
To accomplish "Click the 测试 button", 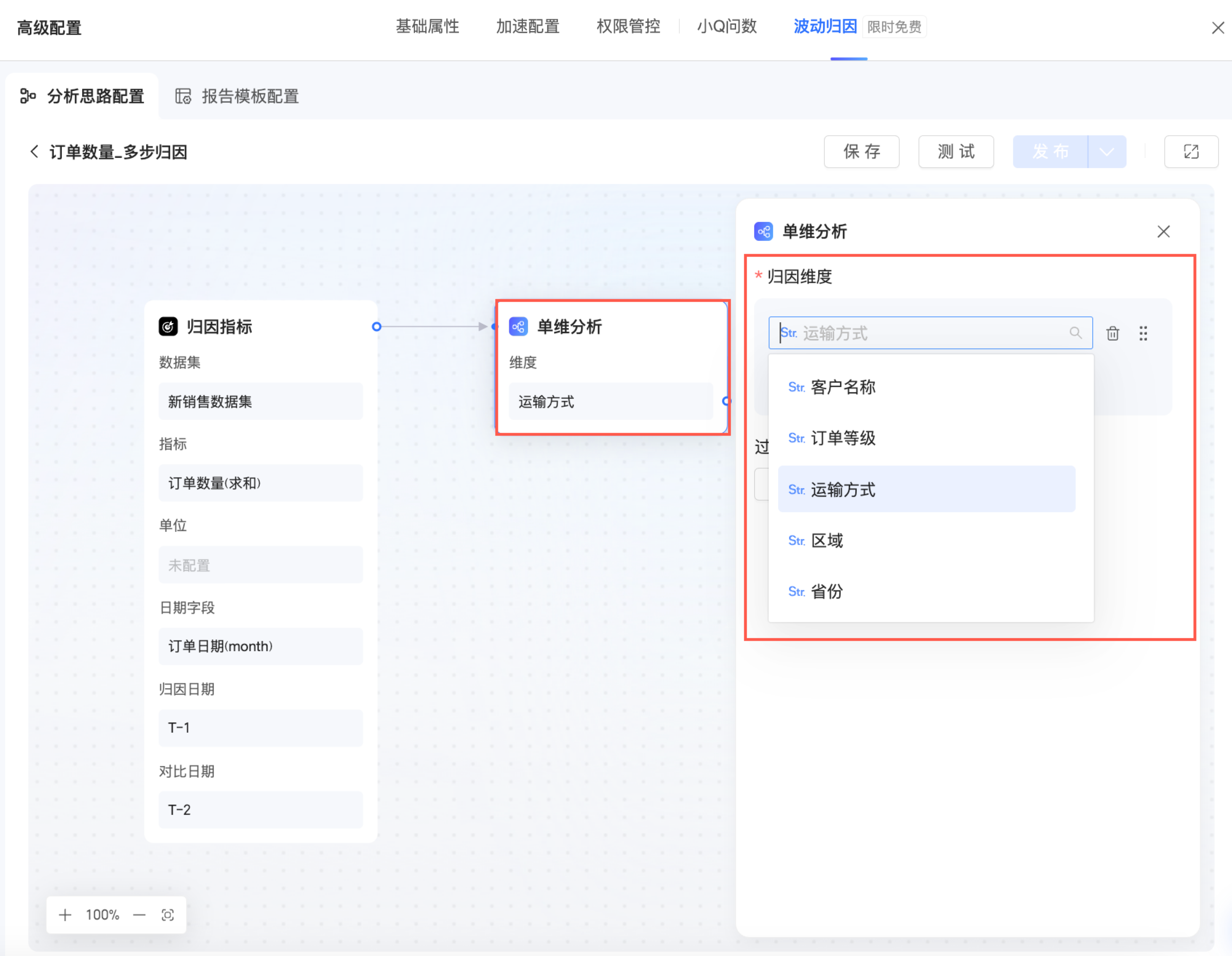I will [x=956, y=151].
